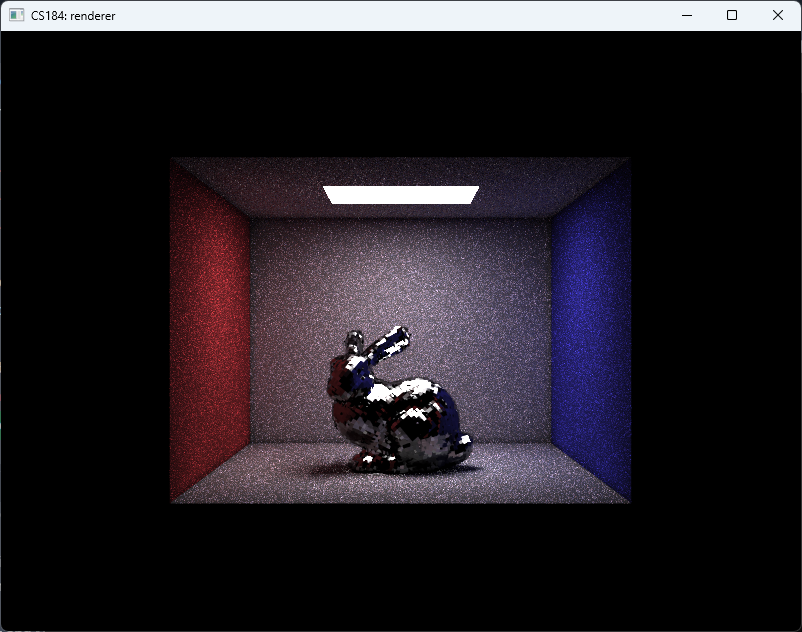Click the app icon in the title bar

pos(16,15)
